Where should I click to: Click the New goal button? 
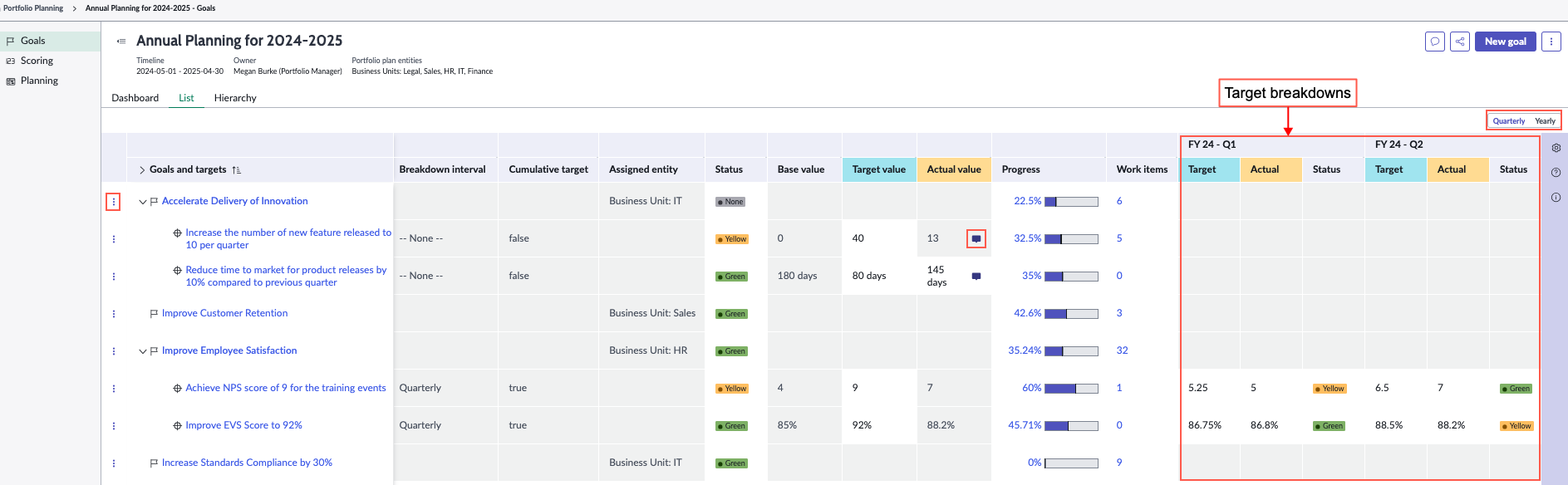click(1505, 42)
